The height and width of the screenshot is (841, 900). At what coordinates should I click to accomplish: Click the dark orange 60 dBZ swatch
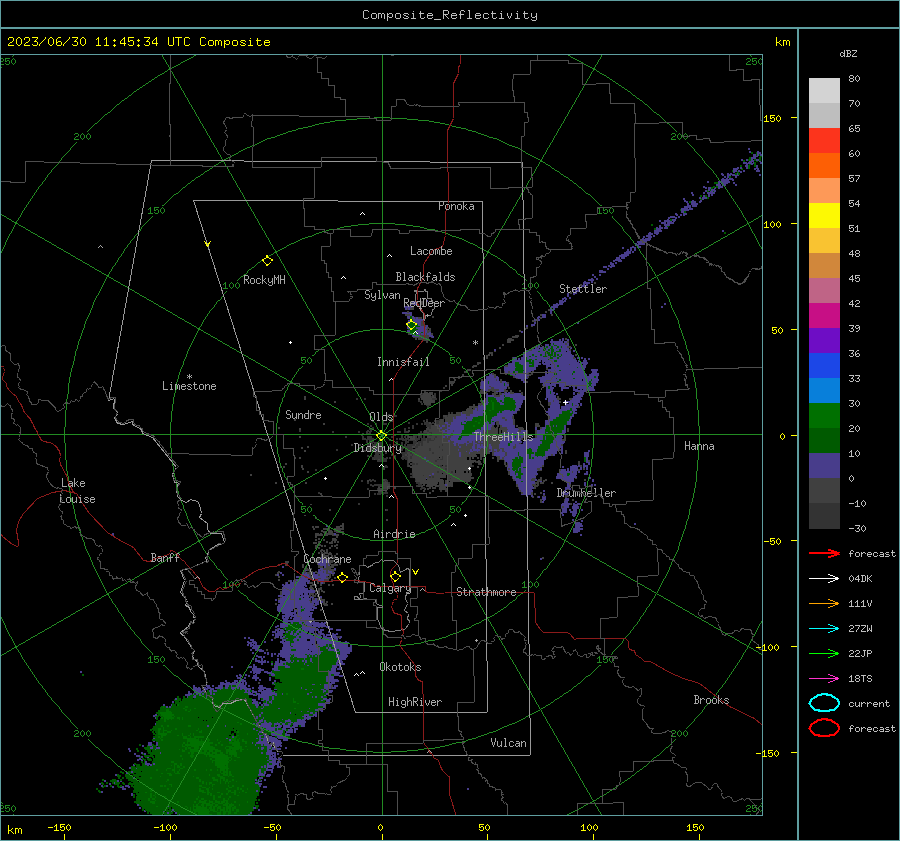[x=824, y=166]
